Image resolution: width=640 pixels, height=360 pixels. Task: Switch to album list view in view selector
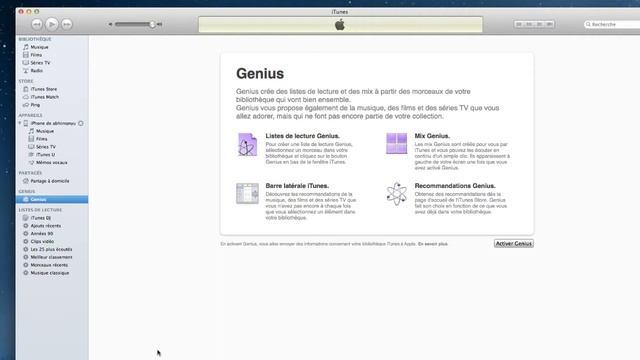(529, 24)
